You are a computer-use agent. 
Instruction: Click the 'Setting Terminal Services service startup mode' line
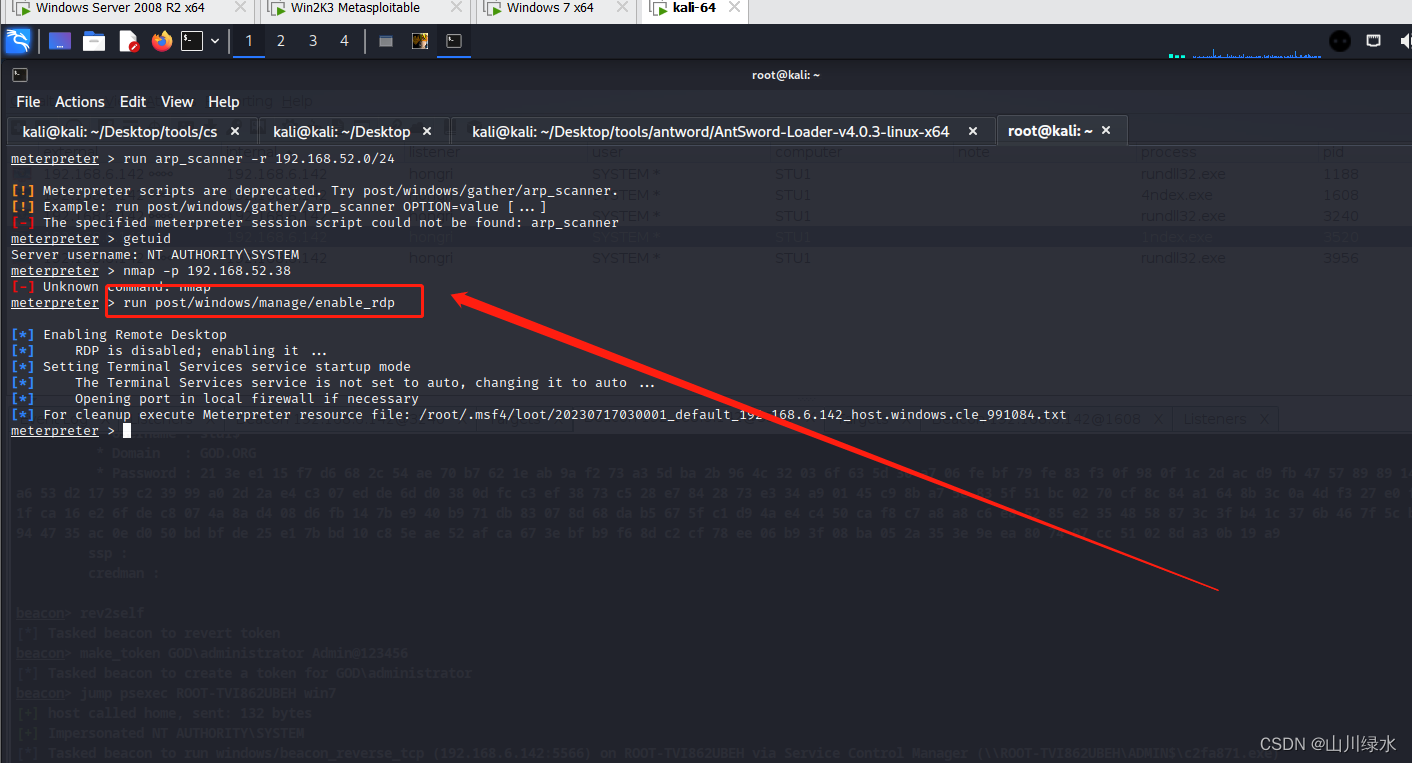click(211, 366)
